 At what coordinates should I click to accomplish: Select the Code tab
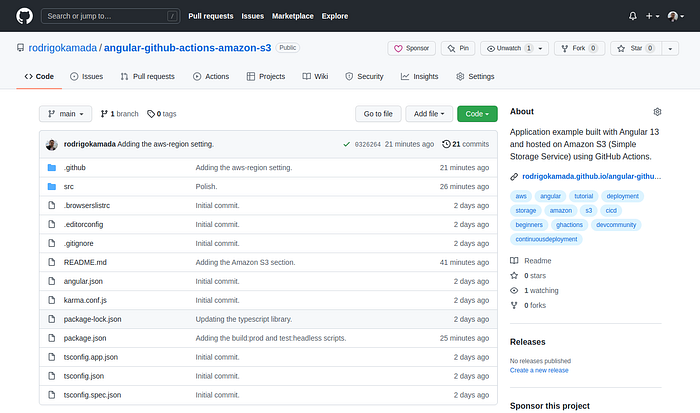[x=39, y=76]
